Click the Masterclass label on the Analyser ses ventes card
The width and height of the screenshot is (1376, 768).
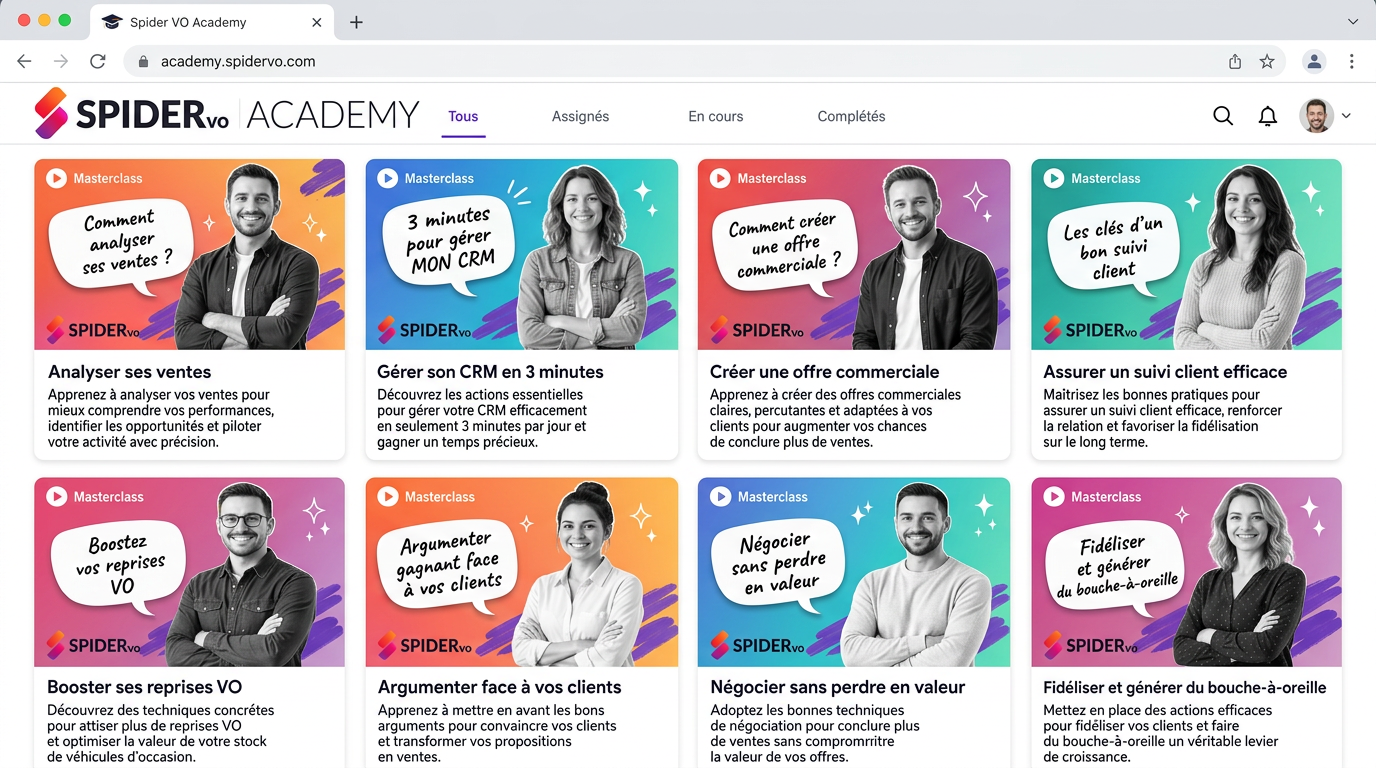(x=108, y=178)
